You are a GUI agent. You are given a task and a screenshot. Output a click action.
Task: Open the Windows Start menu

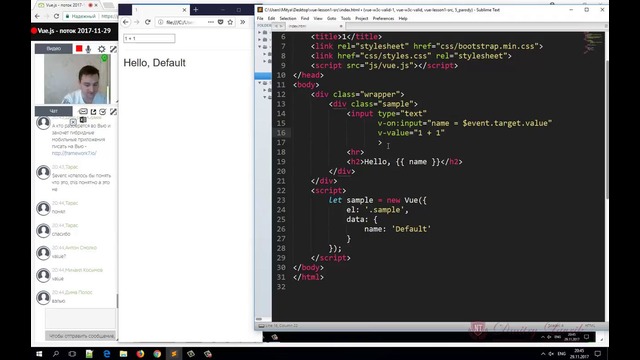(39, 354)
